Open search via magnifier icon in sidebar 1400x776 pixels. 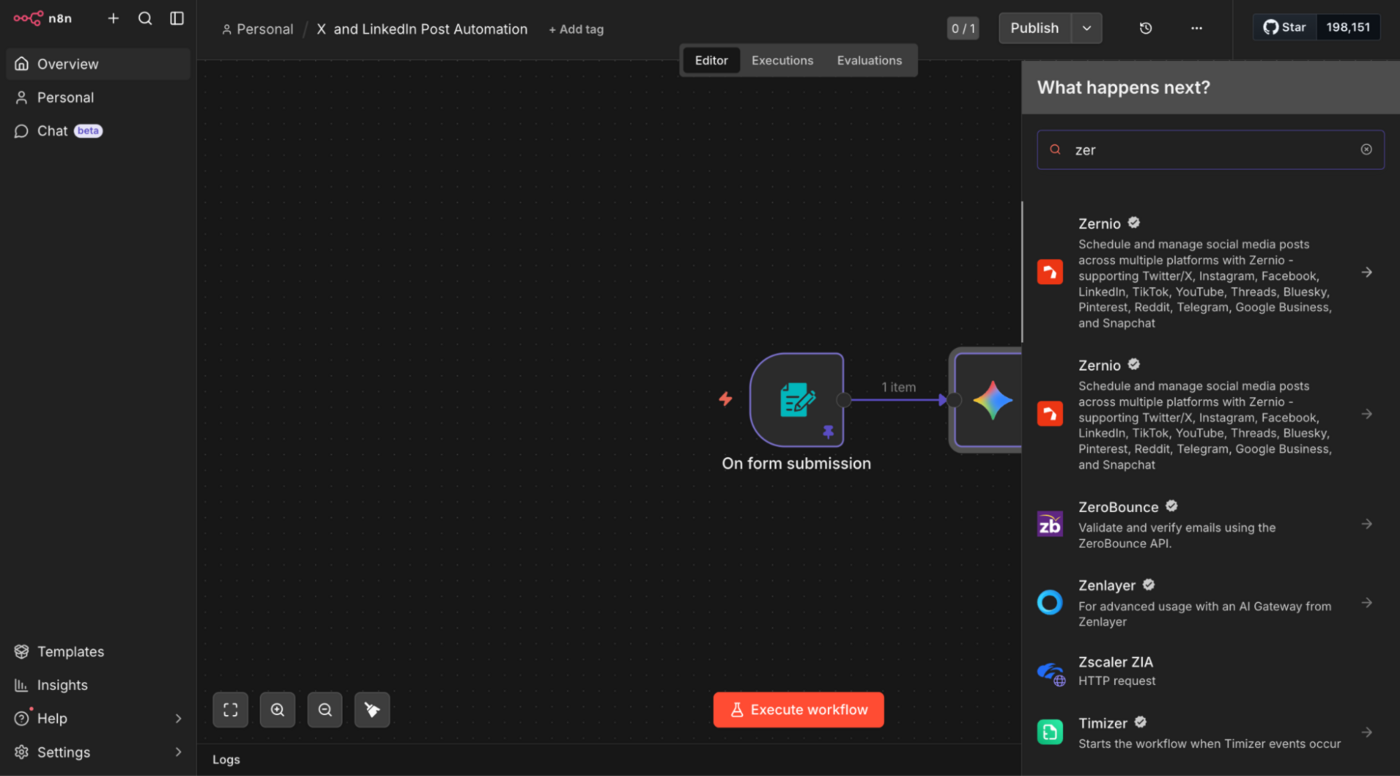[145, 18]
